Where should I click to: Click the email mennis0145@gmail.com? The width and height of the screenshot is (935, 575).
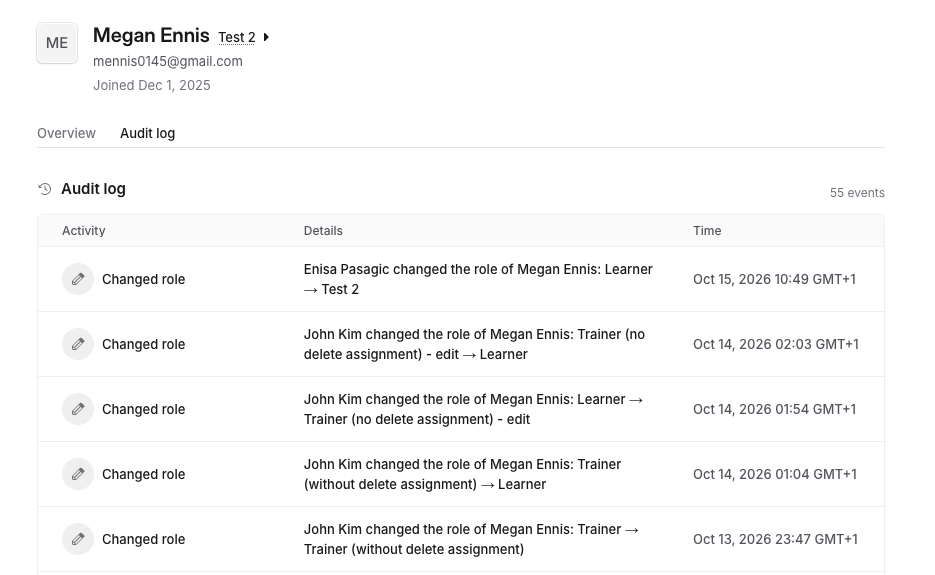[168, 61]
